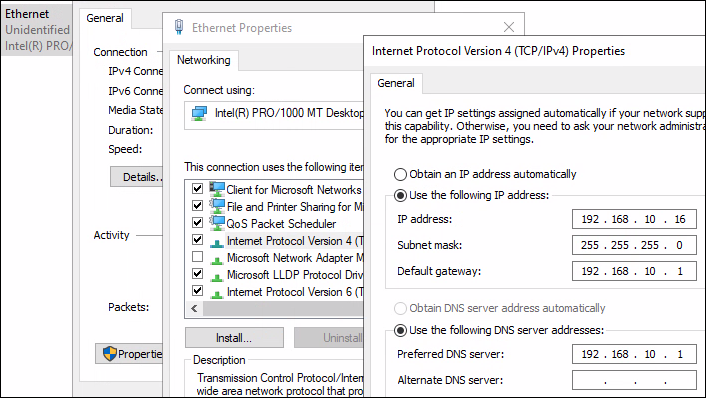Close the Ethernet Properties dialog
Viewport: 706px width, 398px height.
tap(509, 27)
